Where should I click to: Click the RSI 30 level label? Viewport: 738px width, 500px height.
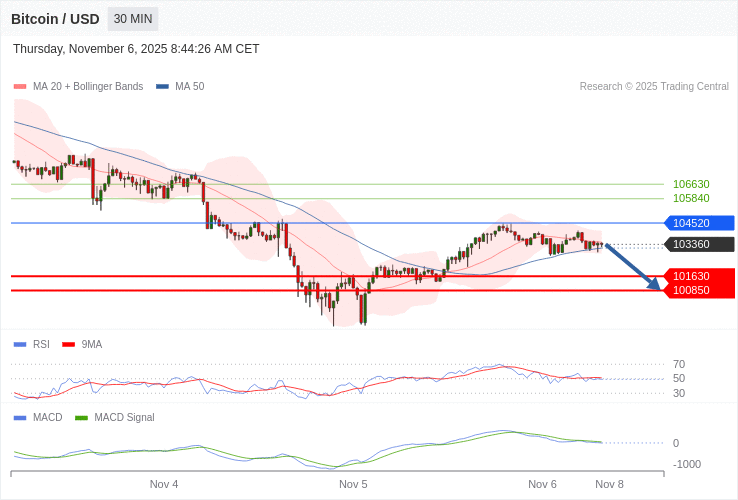[679, 393]
